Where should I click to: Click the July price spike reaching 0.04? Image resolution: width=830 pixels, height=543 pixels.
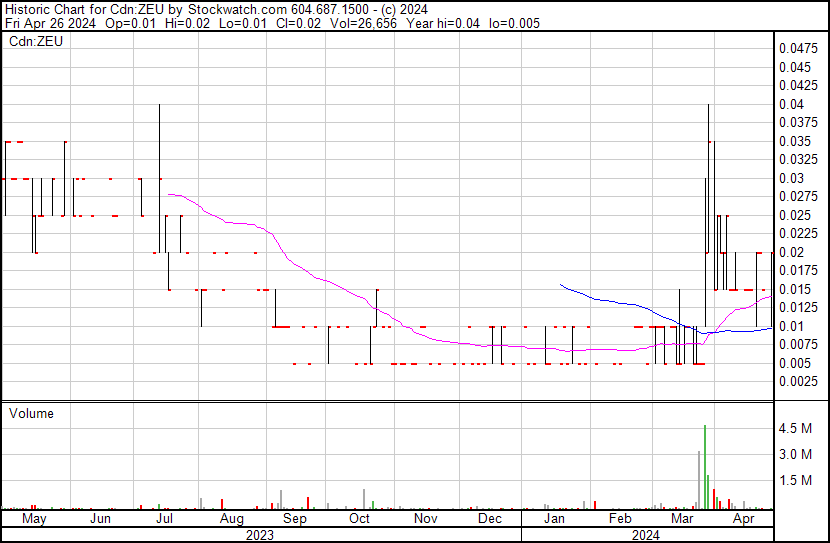159,178
